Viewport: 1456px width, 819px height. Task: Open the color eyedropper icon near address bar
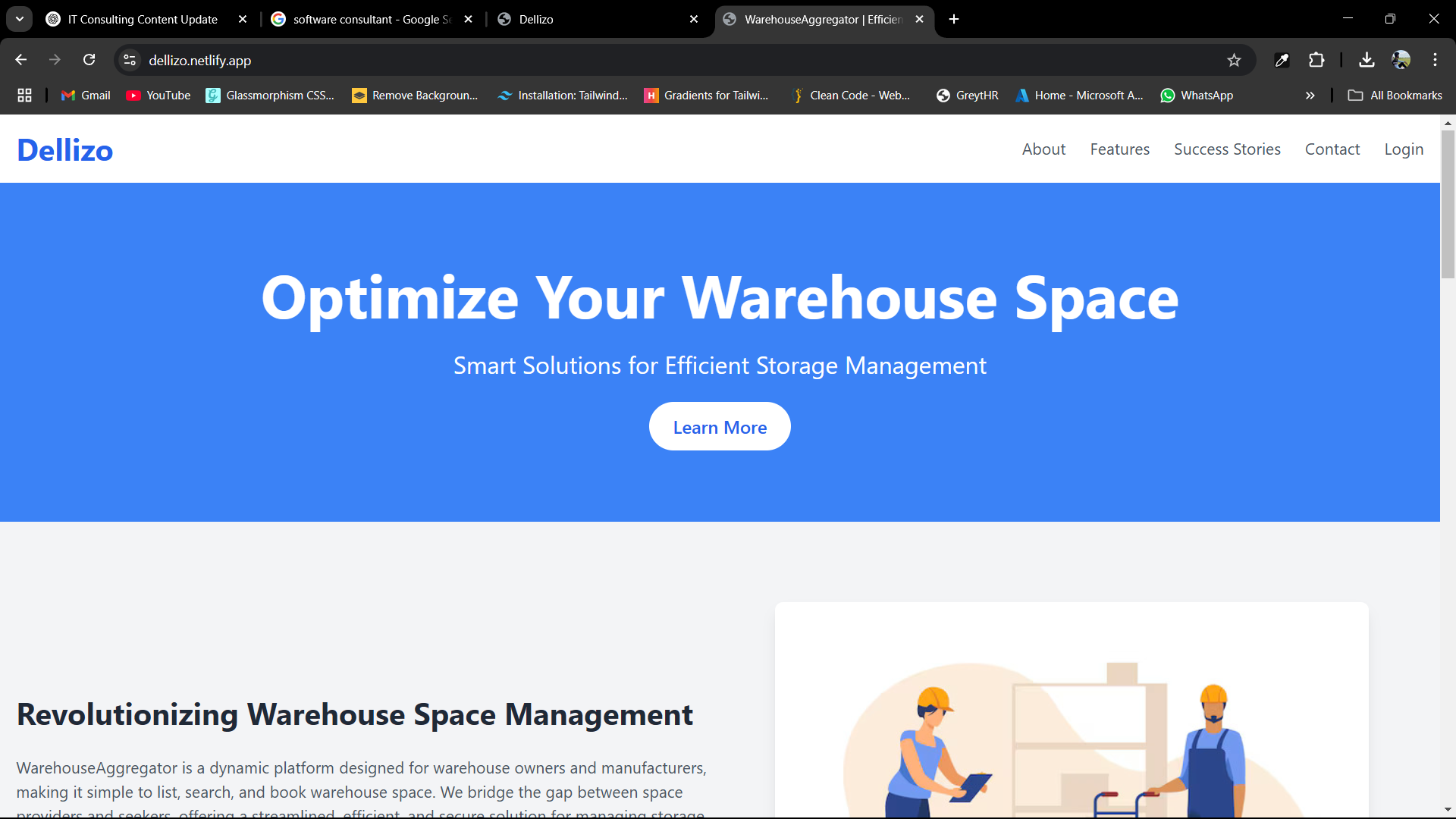pyautogui.click(x=1282, y=59)
